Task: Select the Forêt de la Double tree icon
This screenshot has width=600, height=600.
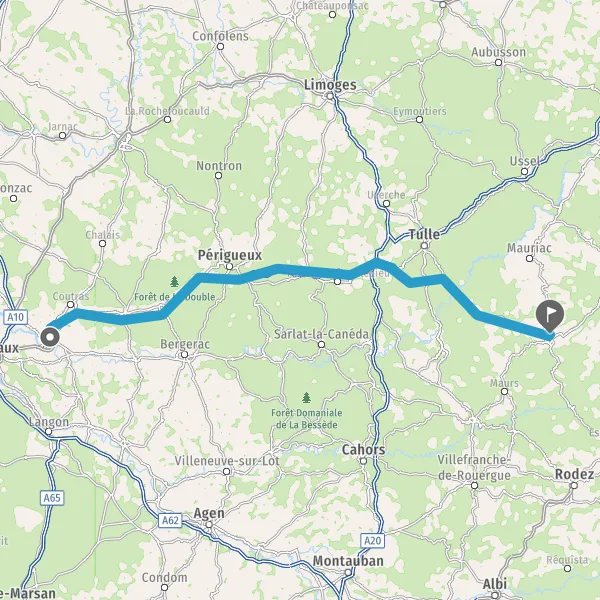Action: point(174,282)
